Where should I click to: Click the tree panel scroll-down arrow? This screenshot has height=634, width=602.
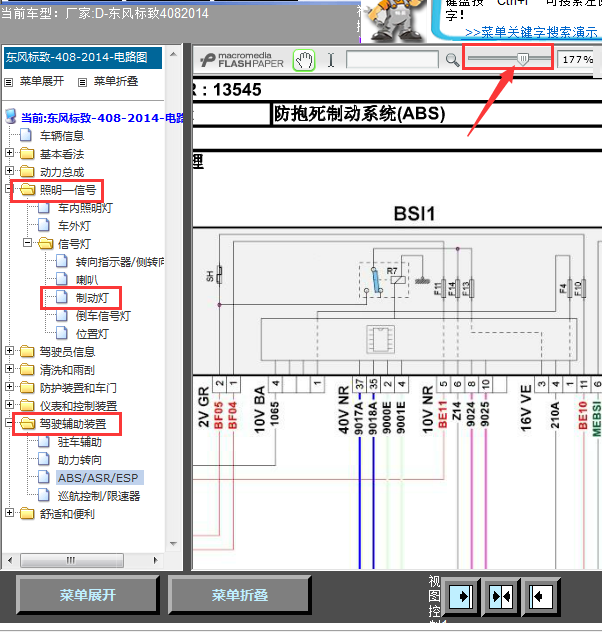pyautogui.click(x=173, y=544)
